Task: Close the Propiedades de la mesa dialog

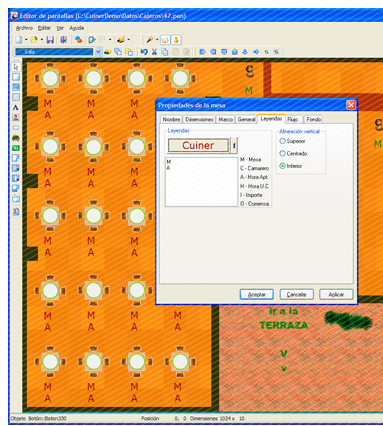Action: [x=351, y=105]
